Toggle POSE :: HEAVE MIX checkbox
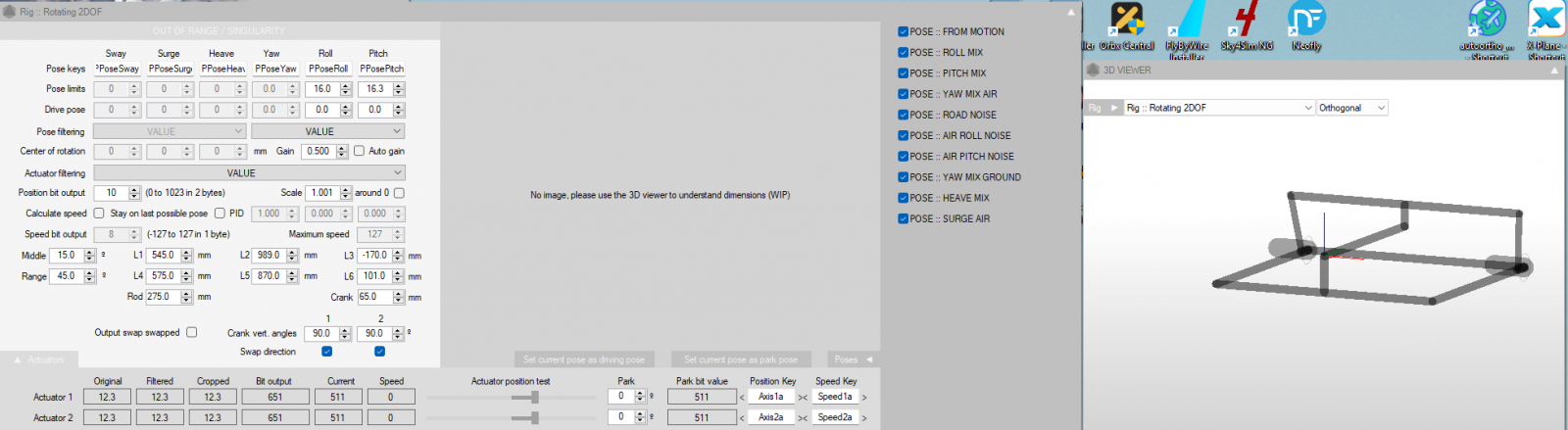1568x430 pixels. pyautogui.click(x=903, y=198)
